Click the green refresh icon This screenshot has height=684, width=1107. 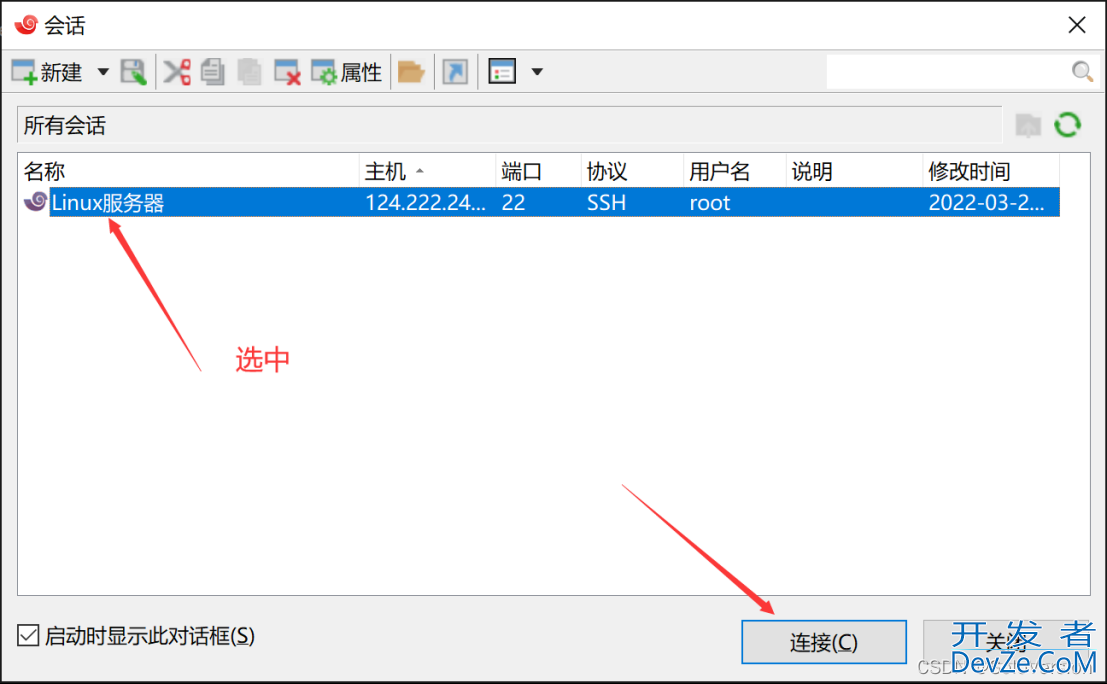(x=1067, y=125)
